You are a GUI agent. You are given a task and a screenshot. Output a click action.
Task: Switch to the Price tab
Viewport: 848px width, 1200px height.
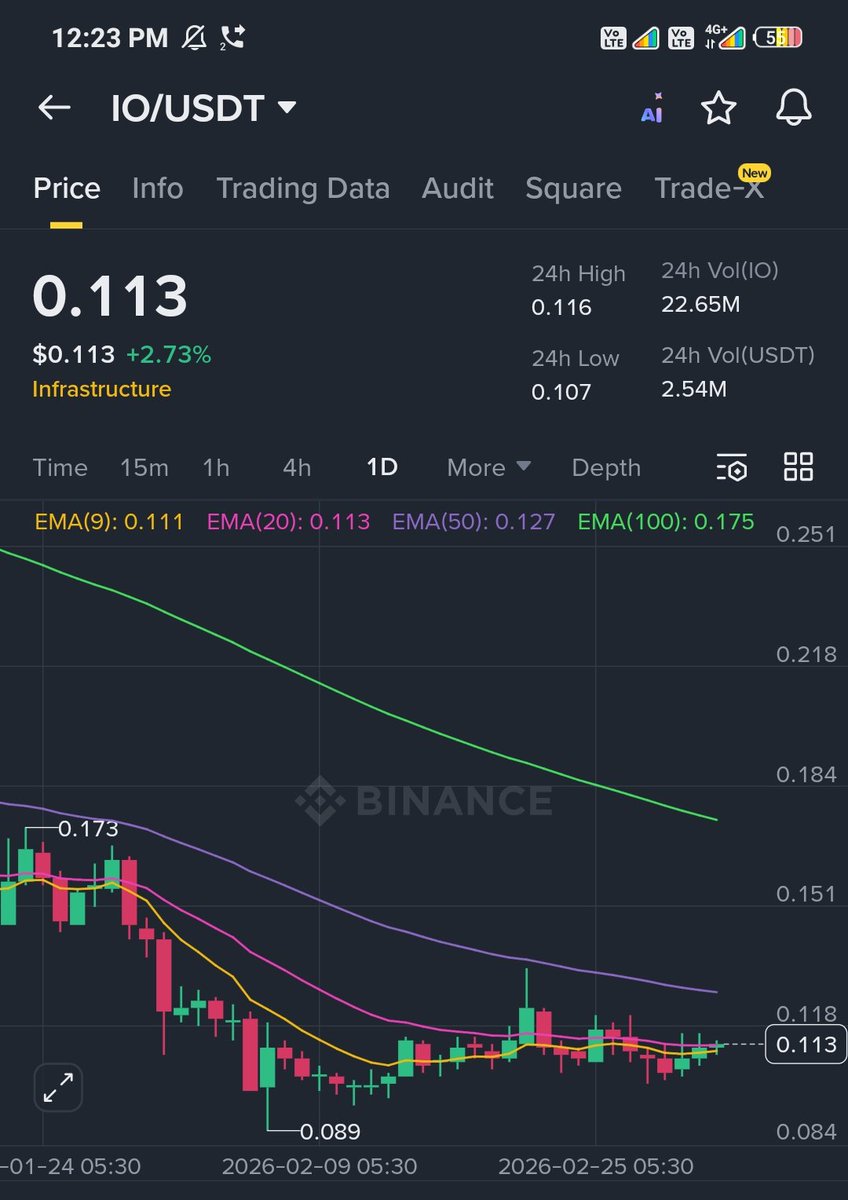click(67, 188)
